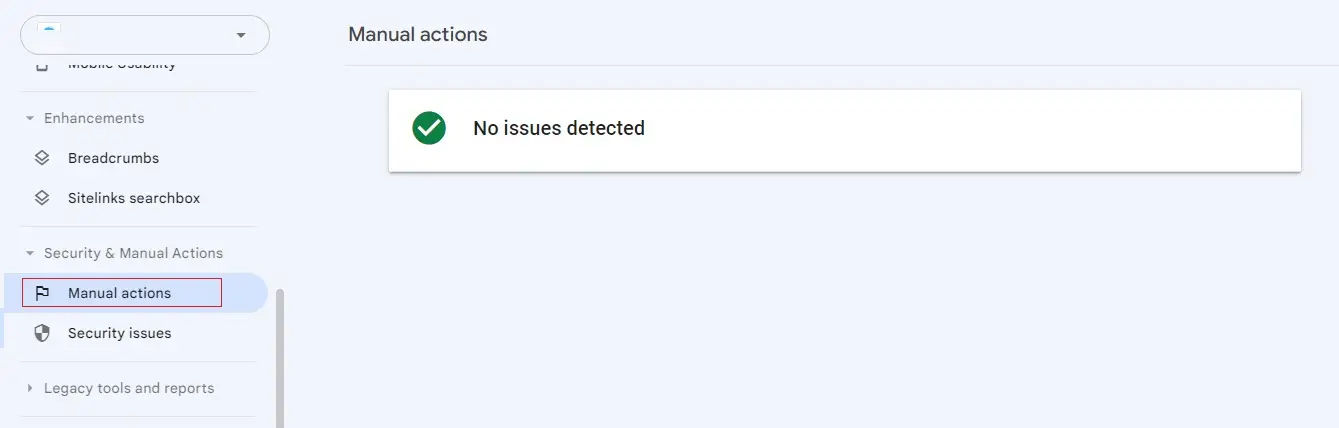Click the green checkmark status icon

429,128
